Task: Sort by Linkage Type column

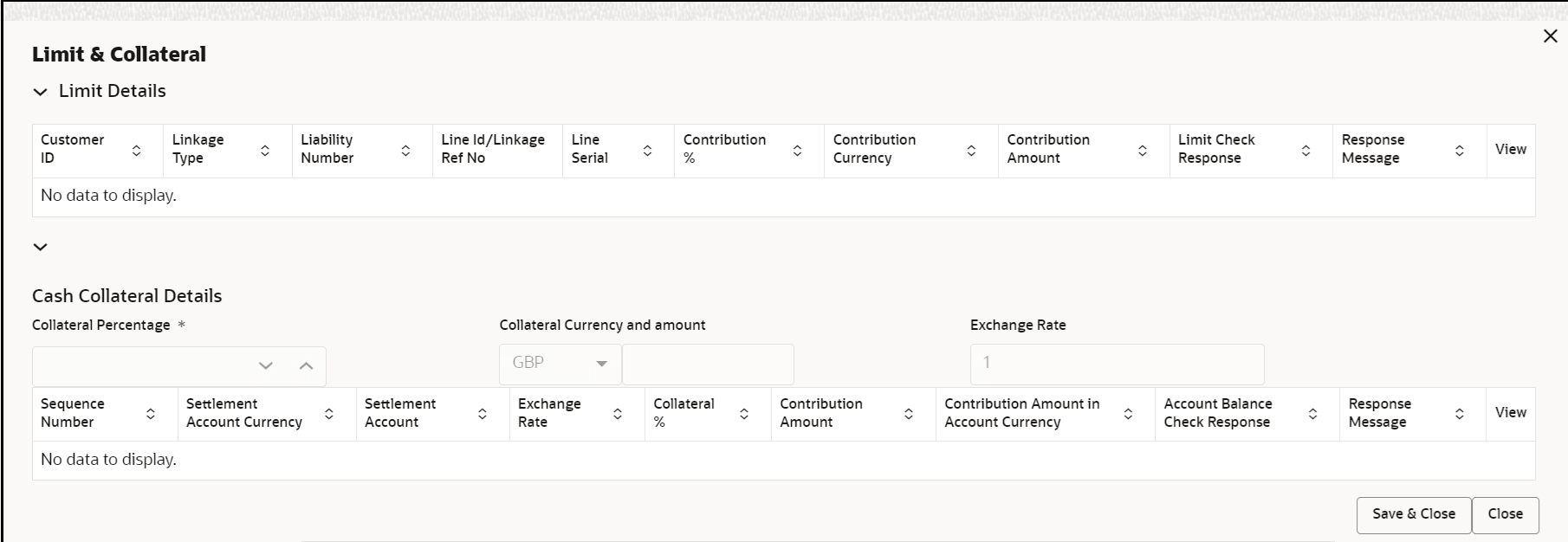Action: (x=265, y=151)
